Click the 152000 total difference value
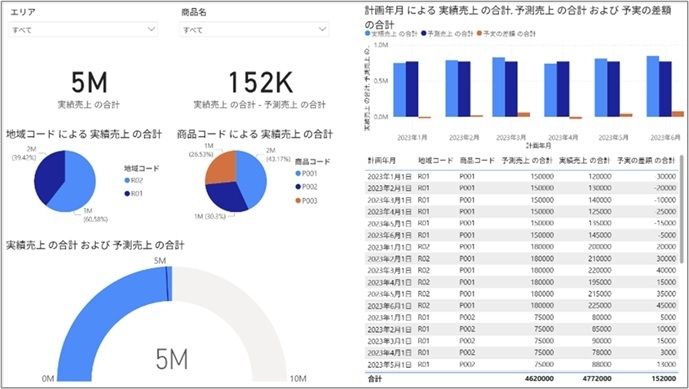This screenshot has height=389, width=689. tap(664, 378)
